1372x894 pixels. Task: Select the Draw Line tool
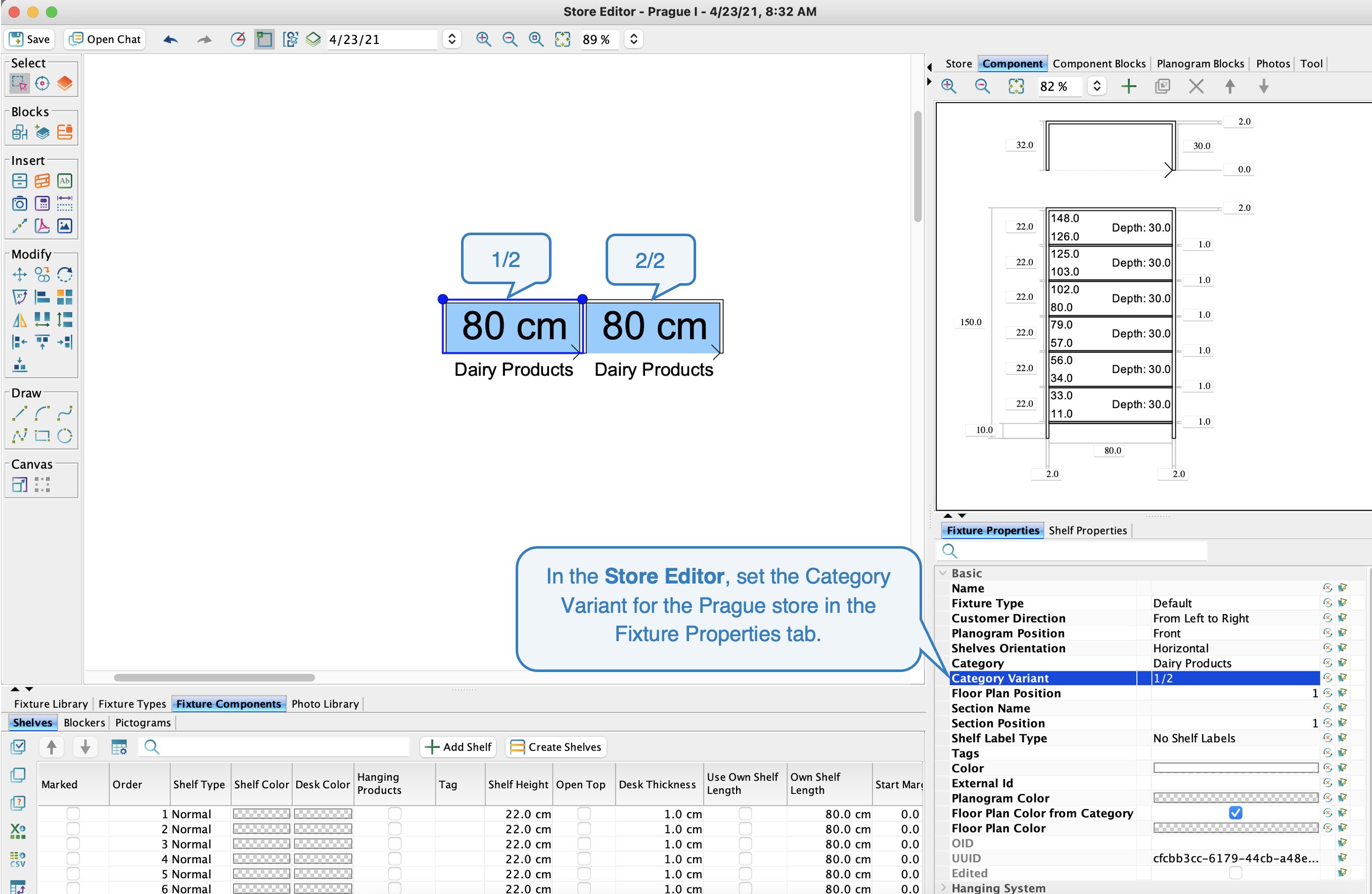click(20, 413)
